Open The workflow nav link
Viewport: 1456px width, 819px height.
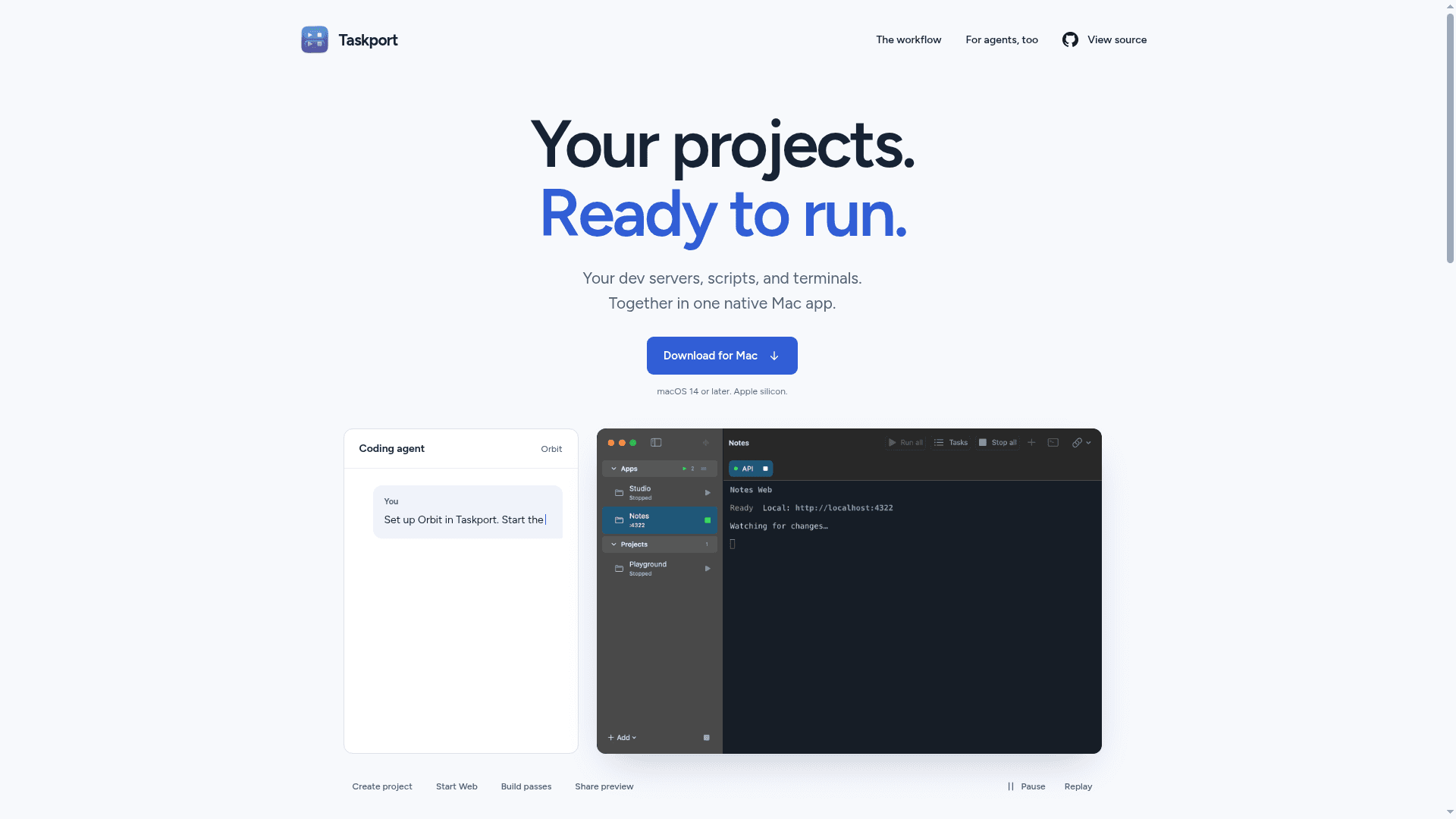(908, 39)
